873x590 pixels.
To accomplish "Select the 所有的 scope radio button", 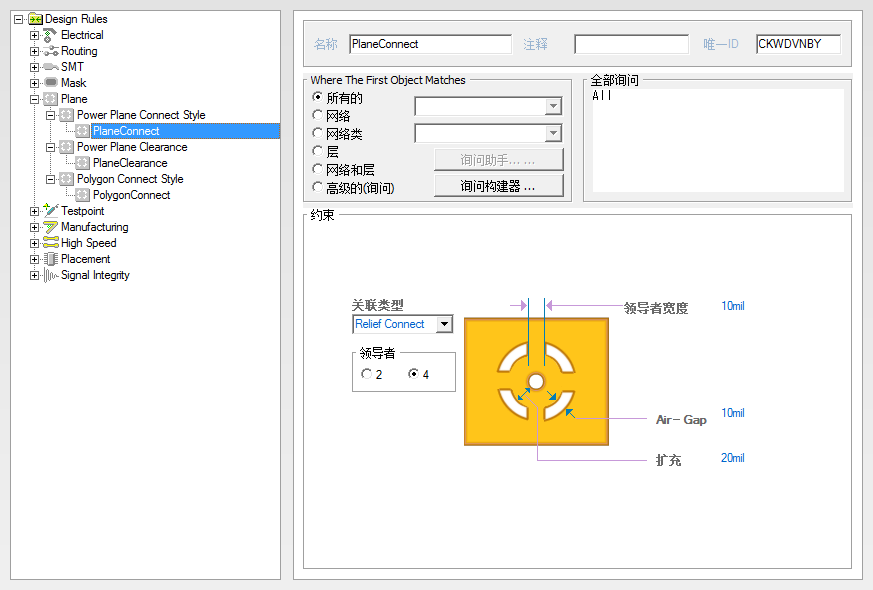I will tap(315, 97).
